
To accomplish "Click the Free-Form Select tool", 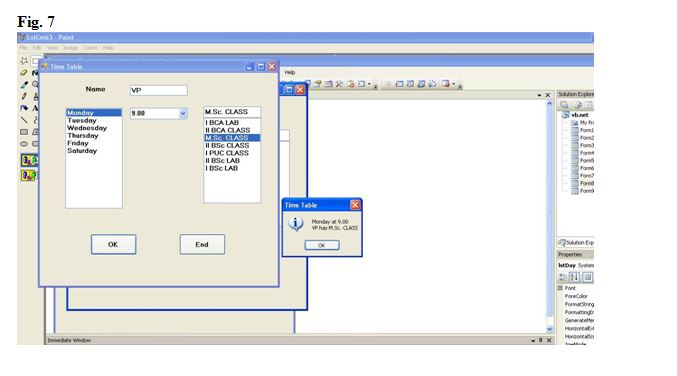I will (24, 61).
